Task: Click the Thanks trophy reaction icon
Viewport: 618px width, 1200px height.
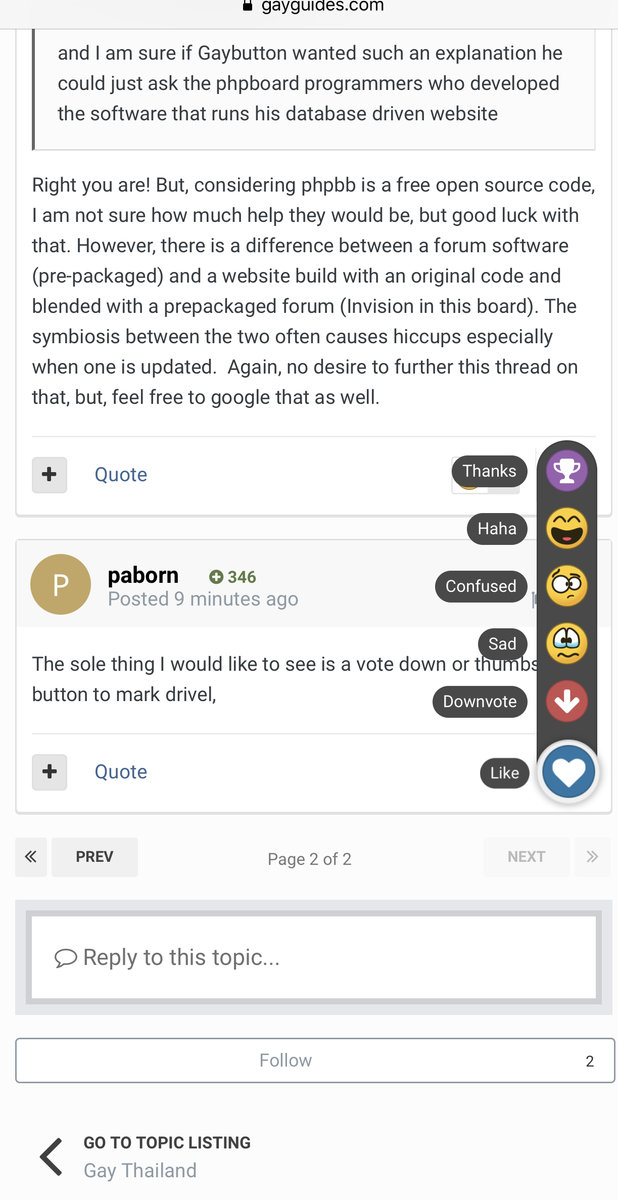Action: pyautogui.click(x=567, y=471)
